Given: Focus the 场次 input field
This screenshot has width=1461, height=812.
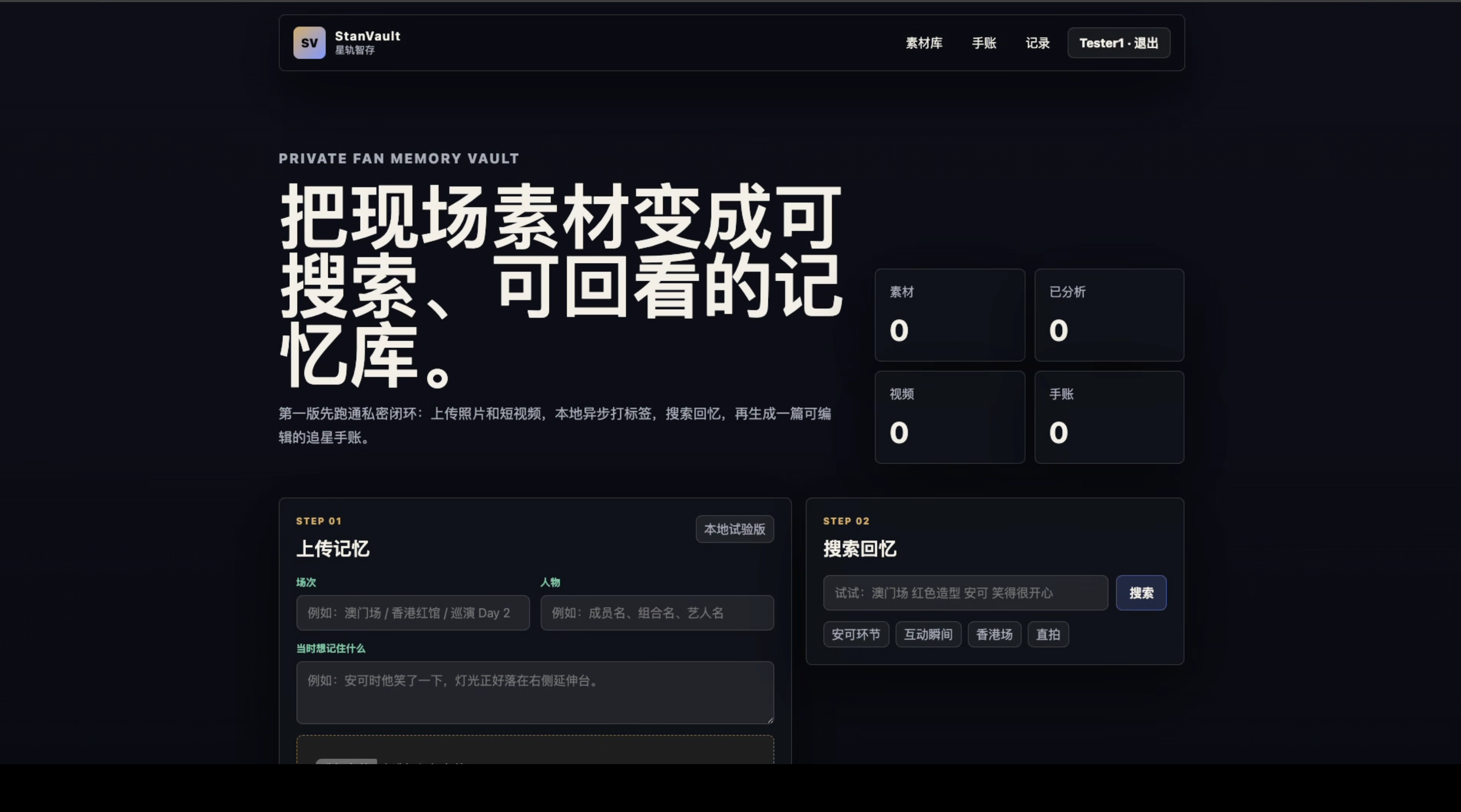Looking at the screenshot, I should coord(413,612).
